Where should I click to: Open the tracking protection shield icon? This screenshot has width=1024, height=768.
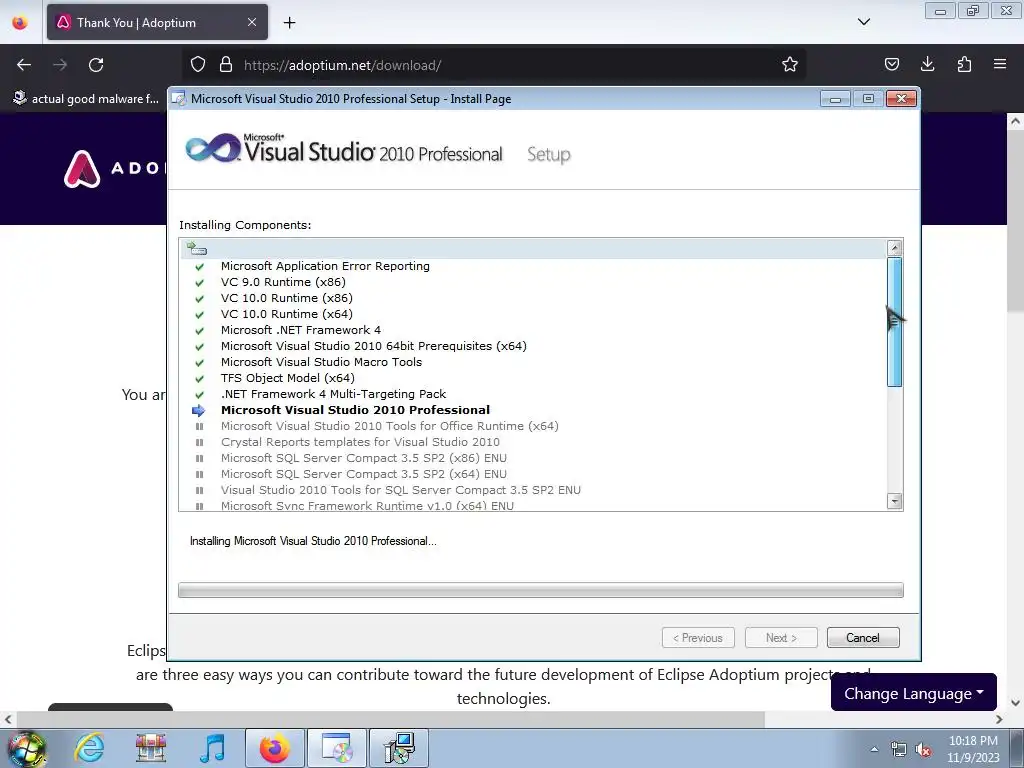198,64
